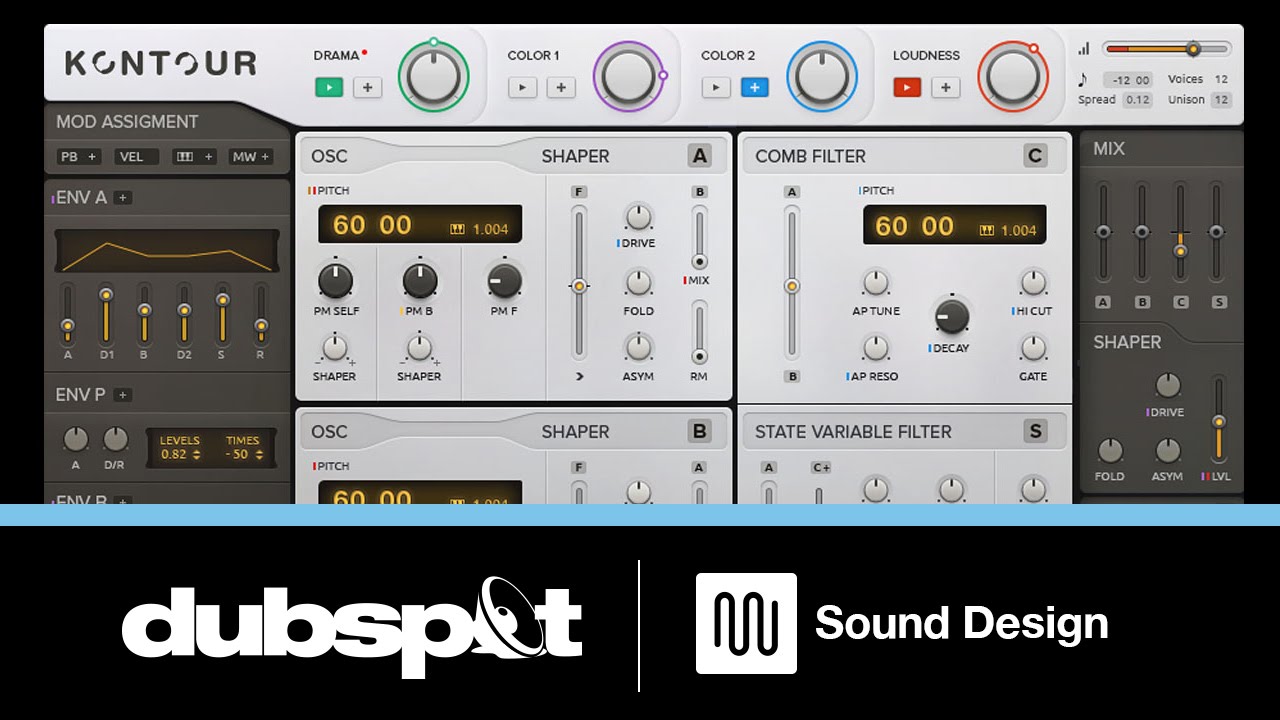1280x720 pixels.
Task: Click the Shaper A Fold knob
Action: pos(638,283)
